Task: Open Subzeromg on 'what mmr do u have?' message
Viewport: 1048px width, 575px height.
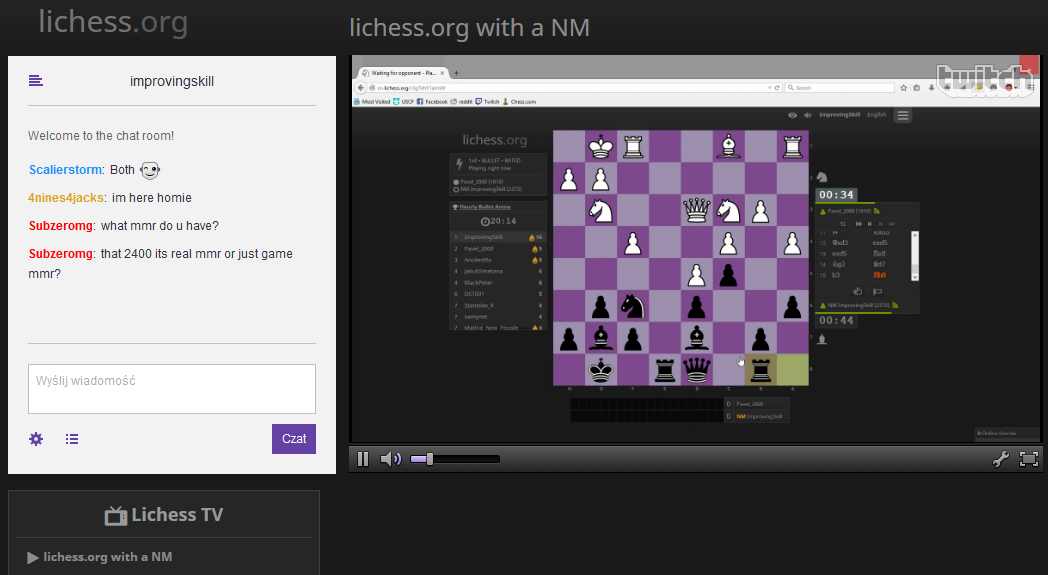Action: 61,226
